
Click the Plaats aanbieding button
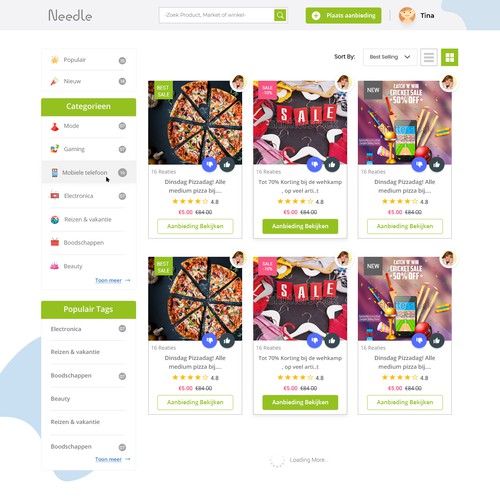pos(343,15)
